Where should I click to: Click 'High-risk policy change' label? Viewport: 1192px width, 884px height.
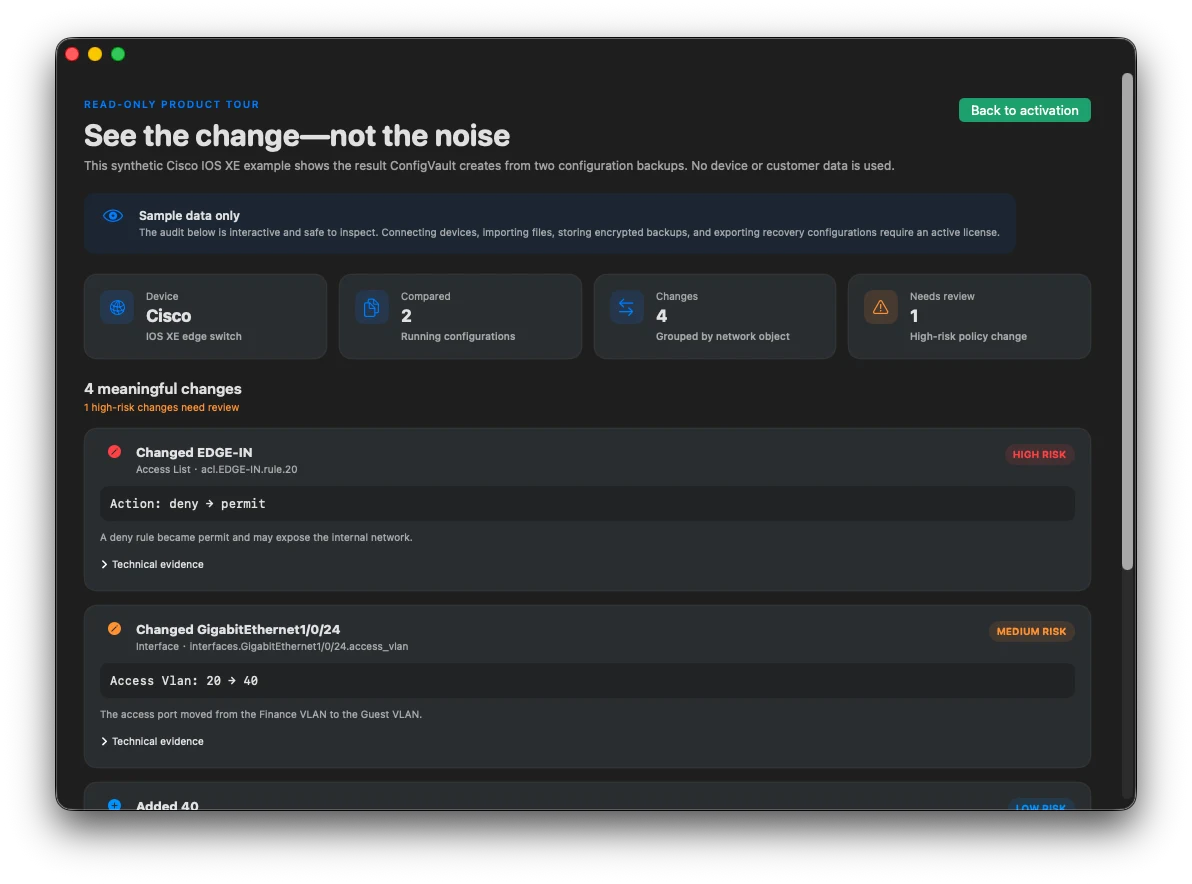click(x=968, y=336)
